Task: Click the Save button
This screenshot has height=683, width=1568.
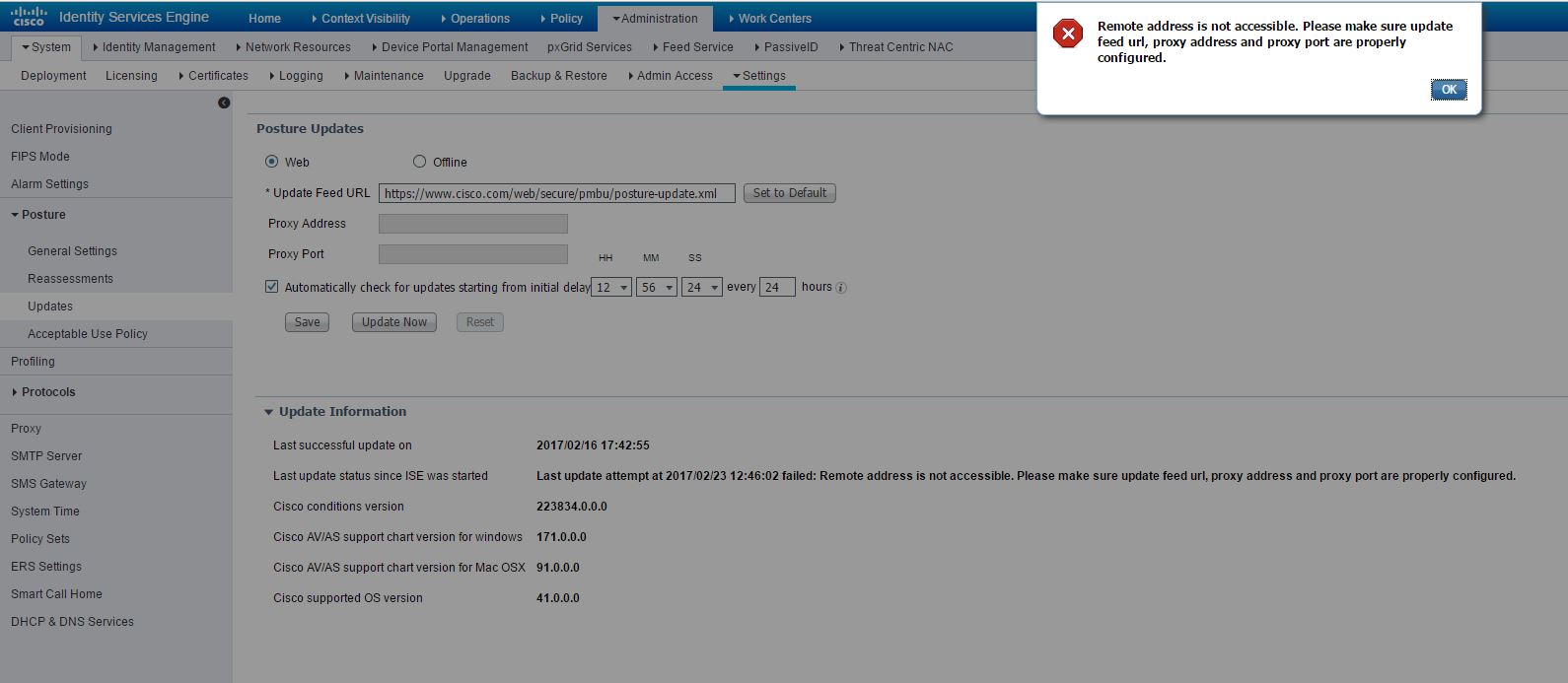Action: click(x=307, y=322)
